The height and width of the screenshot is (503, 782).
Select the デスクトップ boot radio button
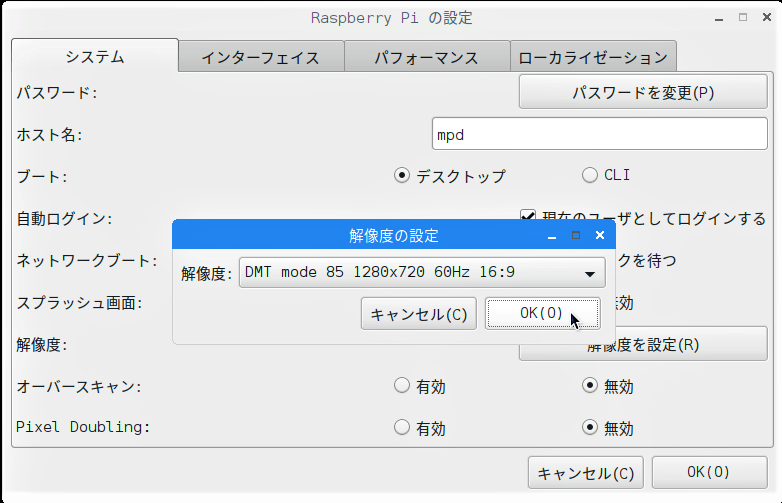401,175
